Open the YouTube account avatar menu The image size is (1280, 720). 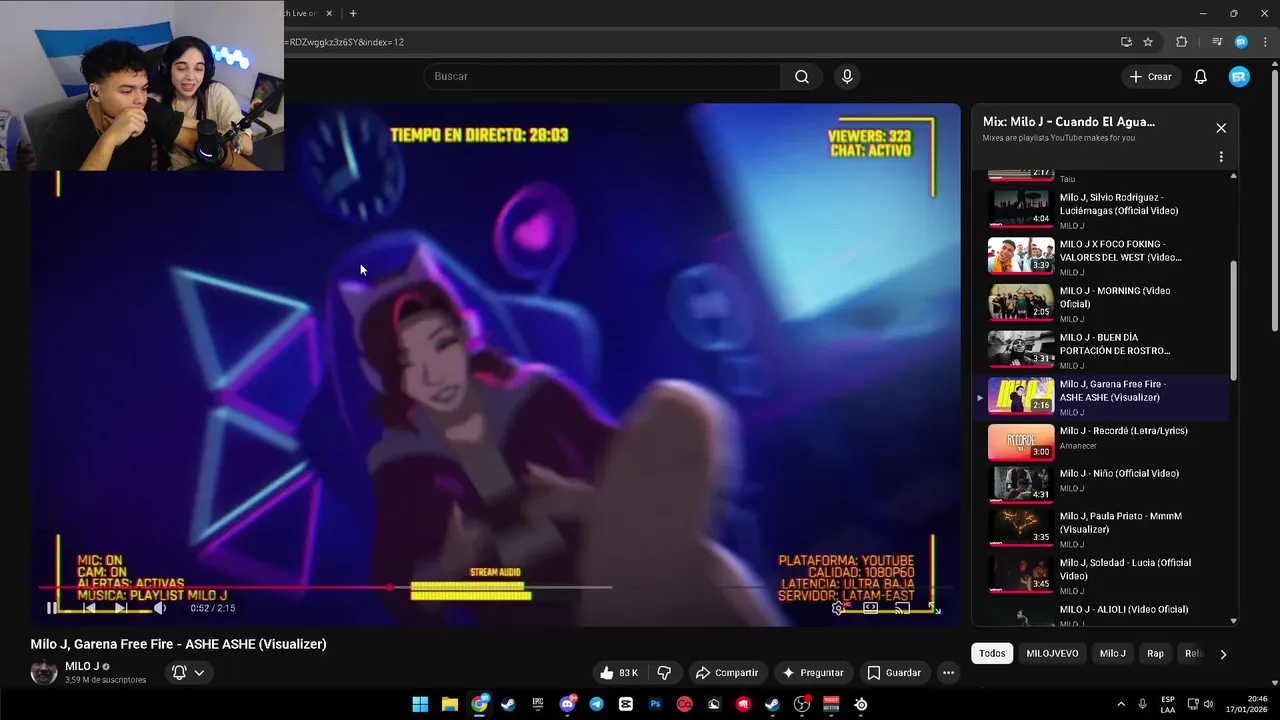(x=1239, y=77)
